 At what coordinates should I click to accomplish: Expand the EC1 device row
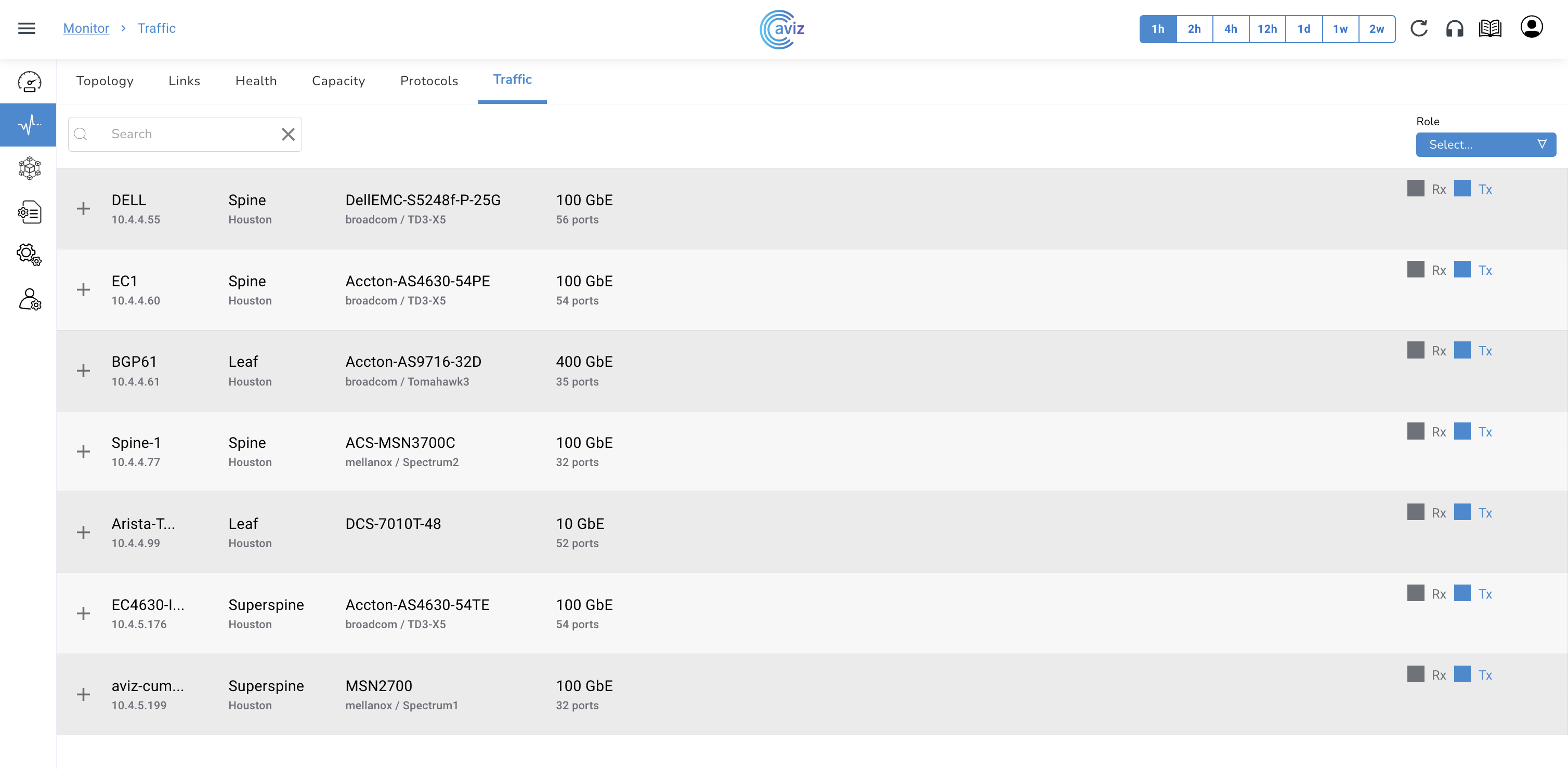point(83,289)
